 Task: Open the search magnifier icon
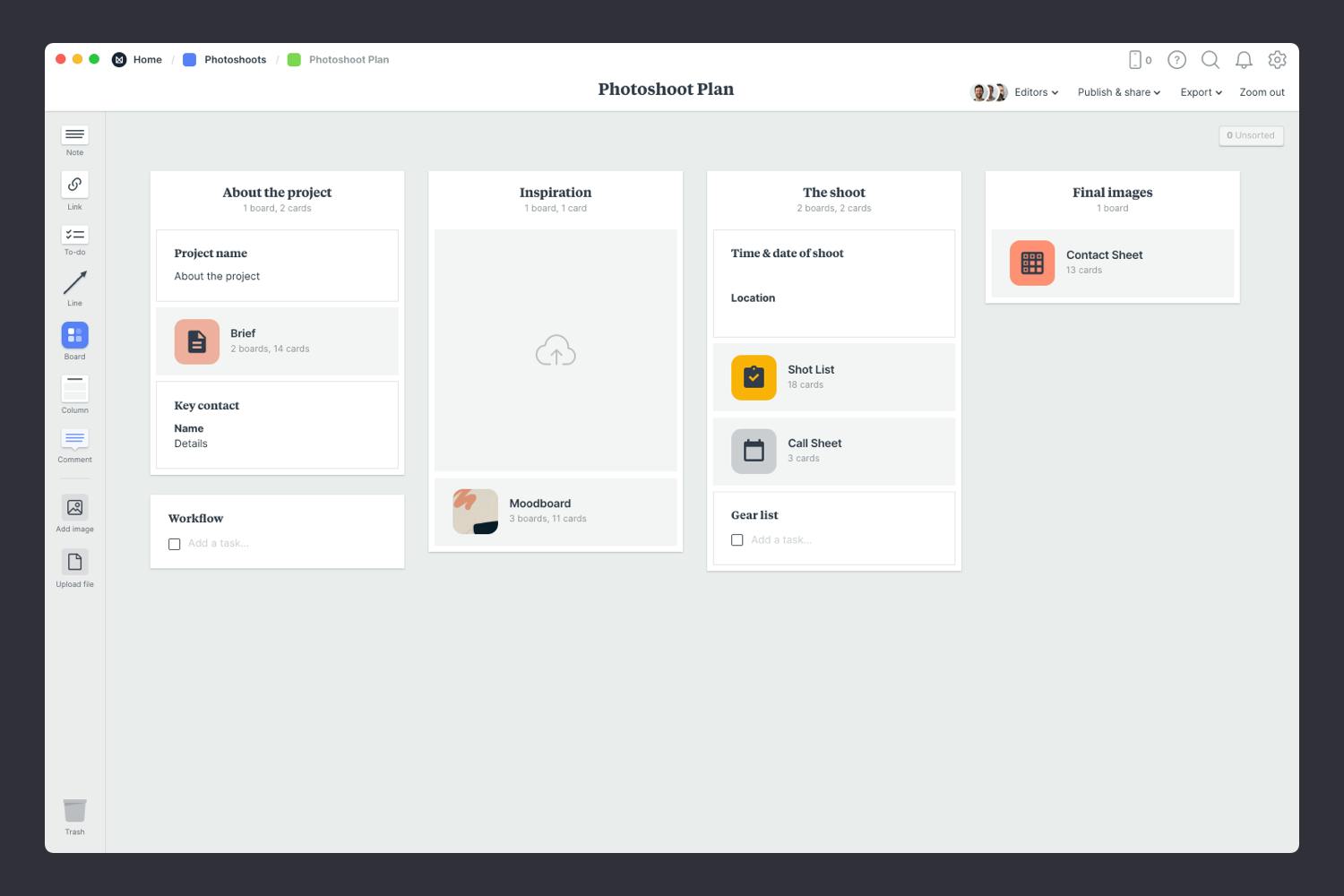pyautogui.click(x=1210, y=60)
